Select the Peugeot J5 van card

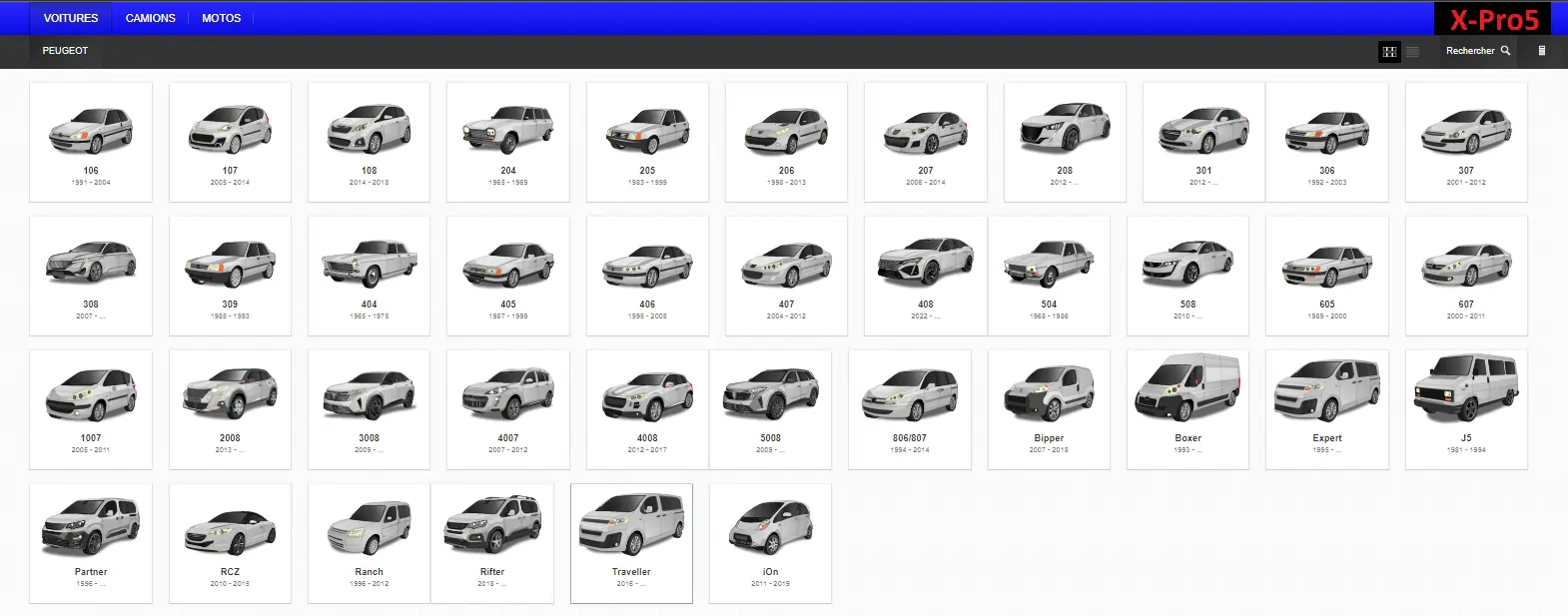pyautogui.click(x=1466, y=409)
